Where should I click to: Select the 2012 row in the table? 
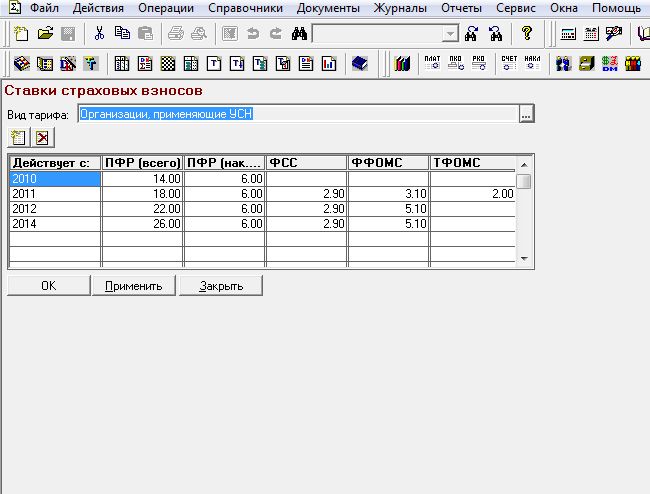coord(262,209)
